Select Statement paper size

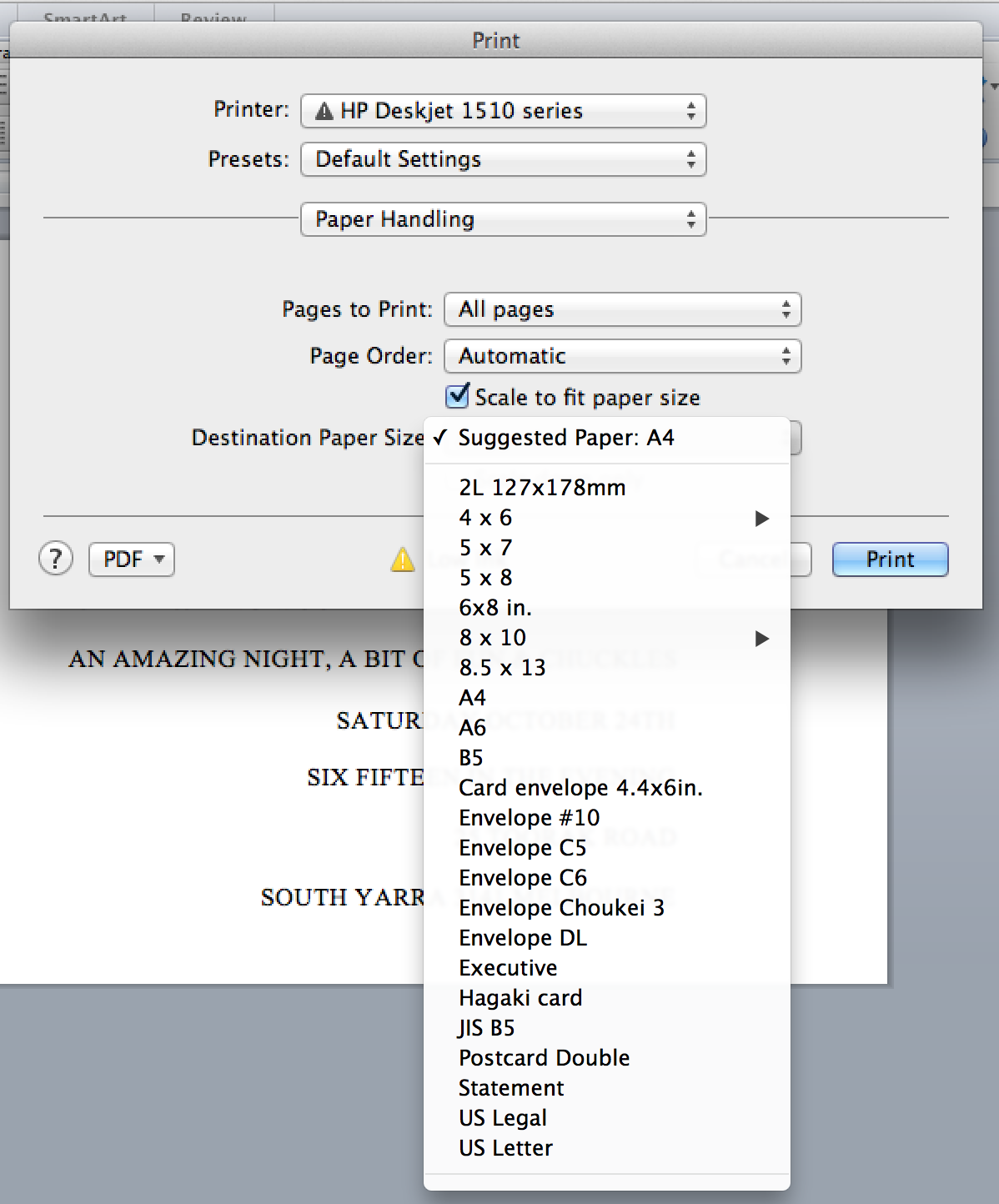[606, 1088]
